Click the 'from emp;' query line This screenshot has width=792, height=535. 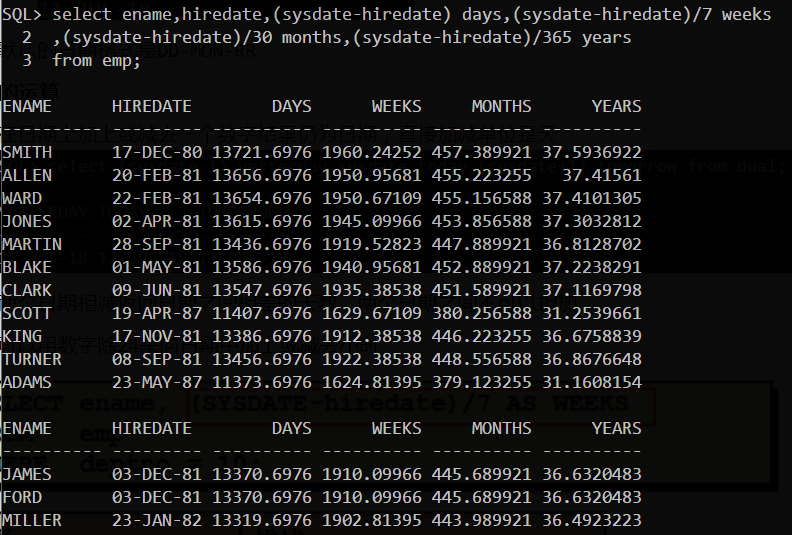[96, 60]
